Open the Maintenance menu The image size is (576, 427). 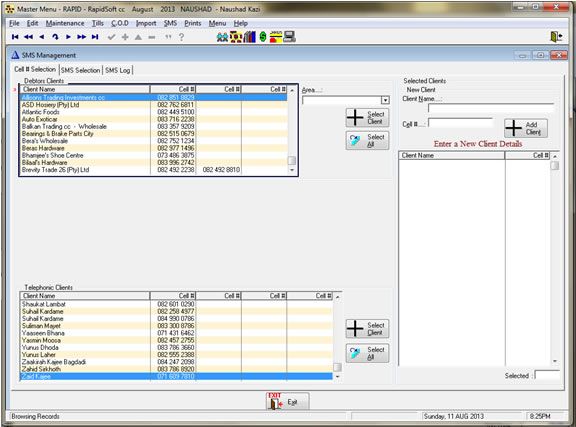pos(65,23)
